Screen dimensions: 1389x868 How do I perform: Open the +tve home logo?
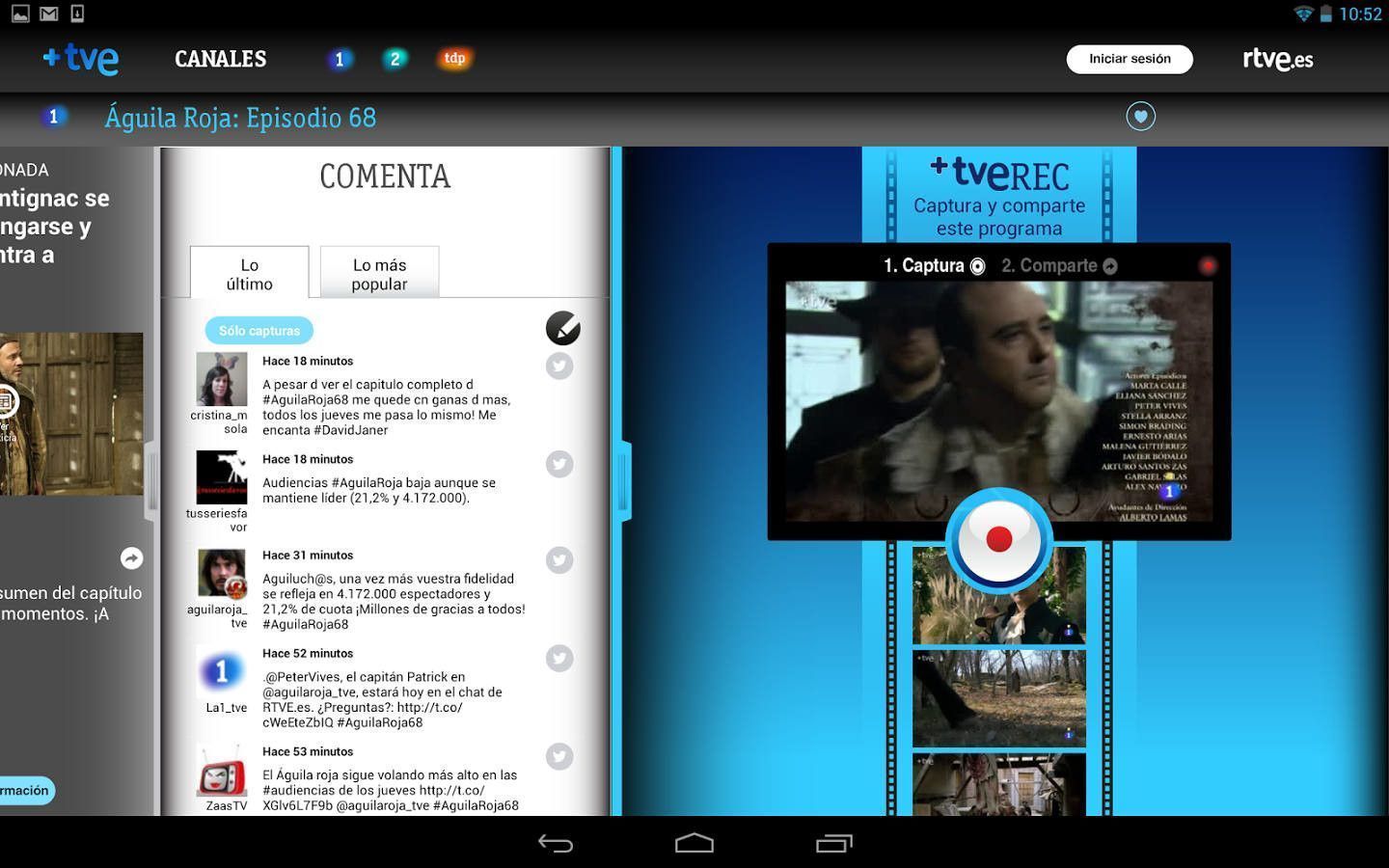[x=81, y=59]
